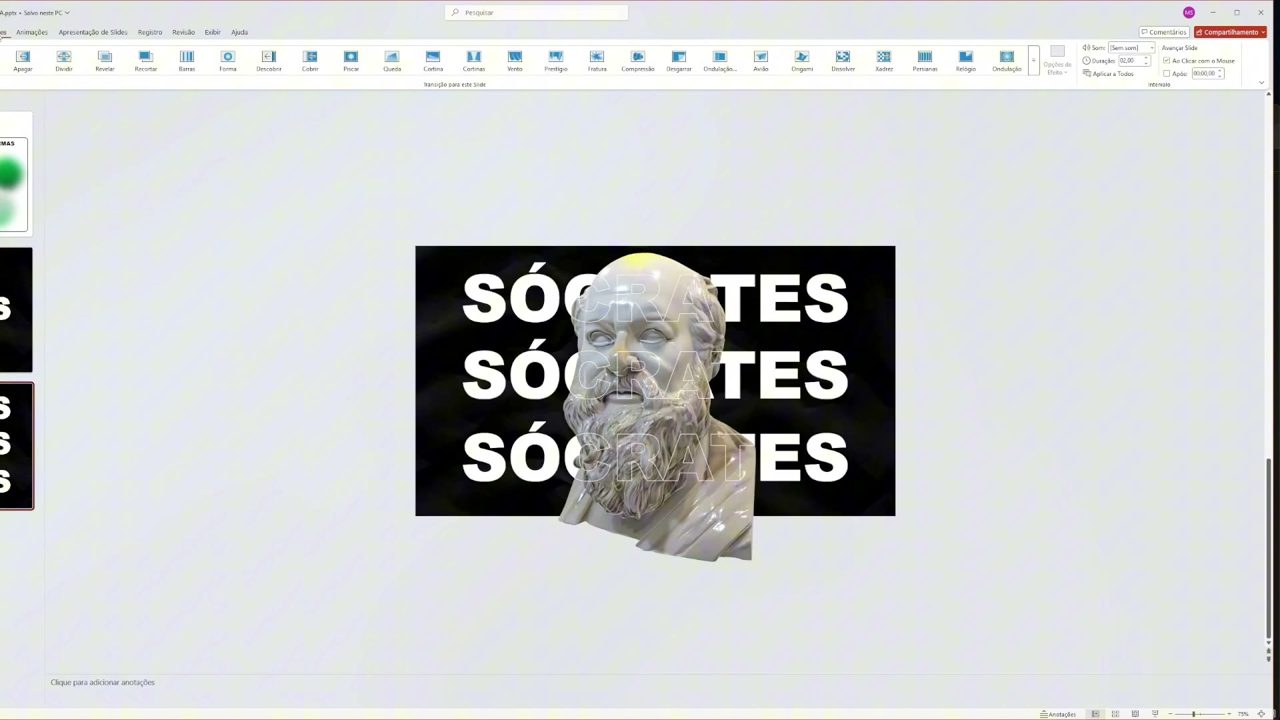
Task: Collapse the ribbon with the chevron
Action: point(1261,83)
